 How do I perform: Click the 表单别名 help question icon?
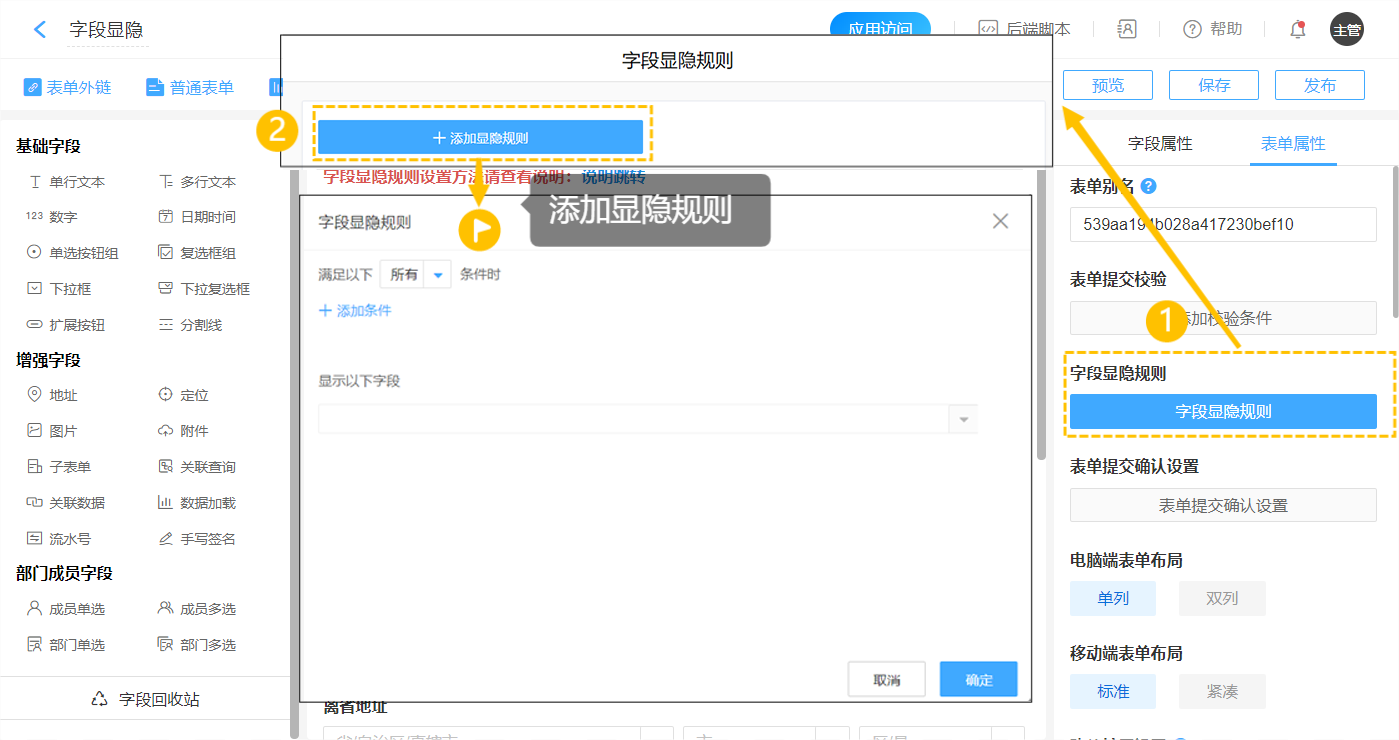click(x=1149, y=186)
